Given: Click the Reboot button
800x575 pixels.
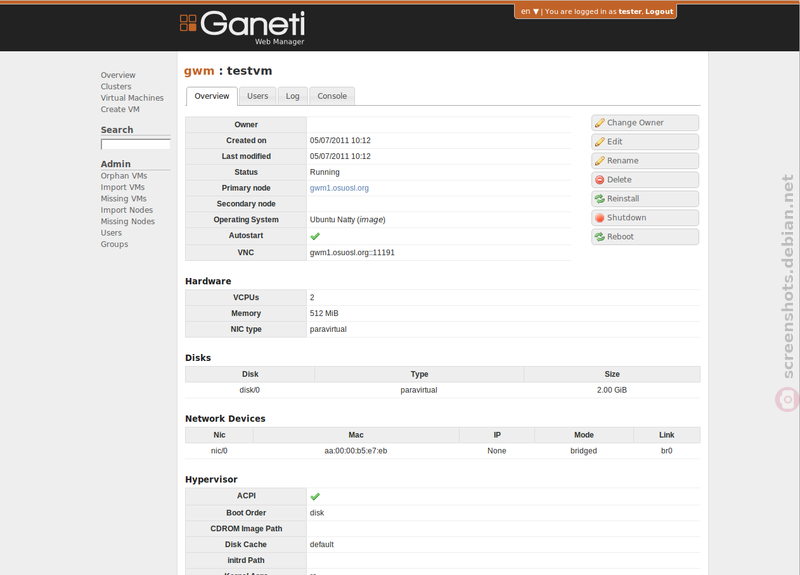Looking at the screenshot, I should pyautogui.click(x=645, y=237).
